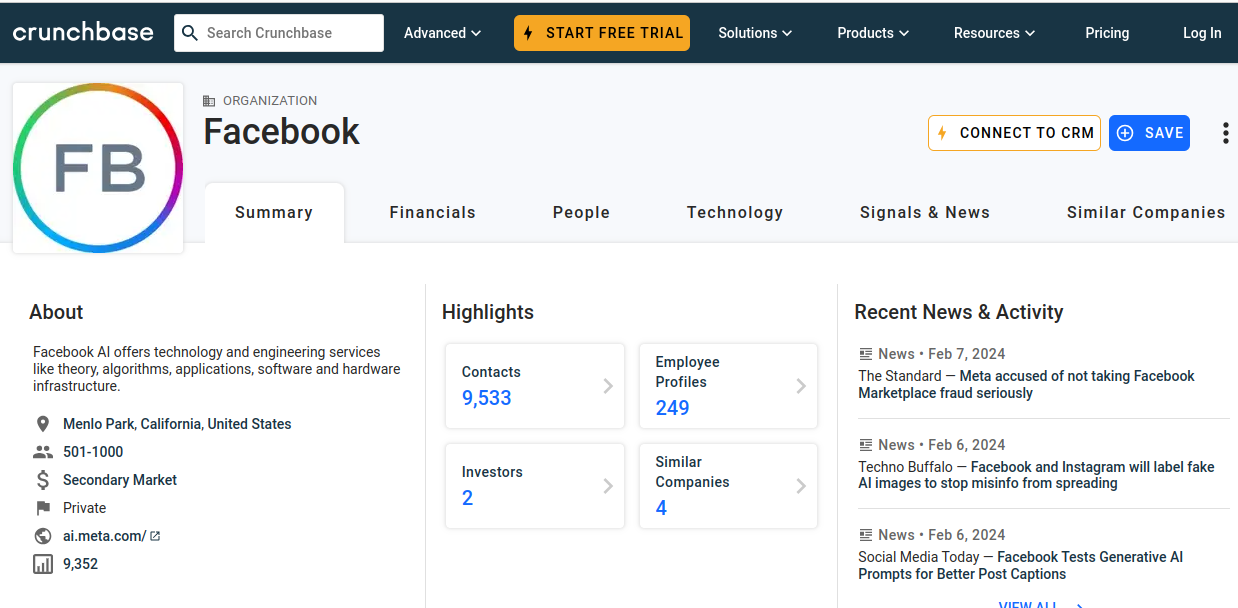1238x608 pixels.
Task: Focus the Search Crunchbase field
Action: (290, 33)
